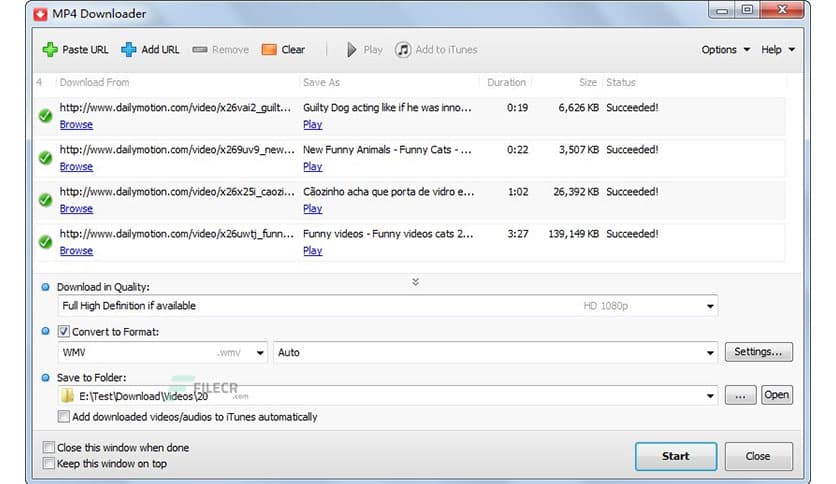836x484 pixels.
Task: Click the Play triangle in the toolbar
Action: click(351, 50)
